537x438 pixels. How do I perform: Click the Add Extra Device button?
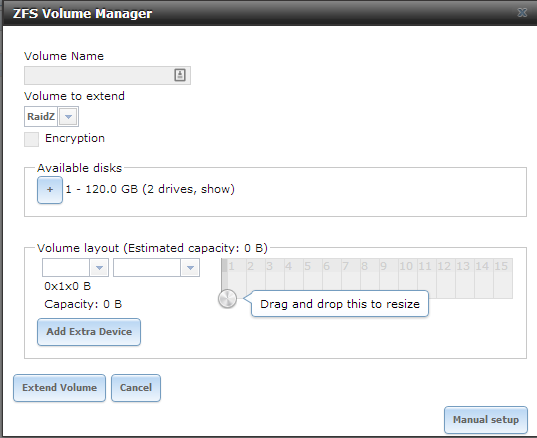(x=89, y=332)
